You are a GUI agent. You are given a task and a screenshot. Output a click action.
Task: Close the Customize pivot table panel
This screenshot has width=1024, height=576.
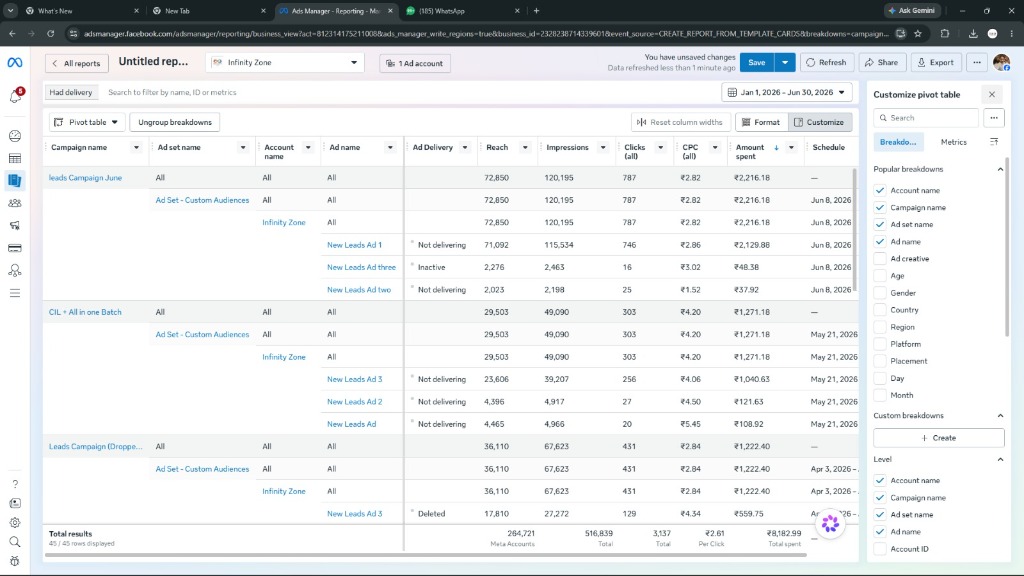[x=991, y=95]
